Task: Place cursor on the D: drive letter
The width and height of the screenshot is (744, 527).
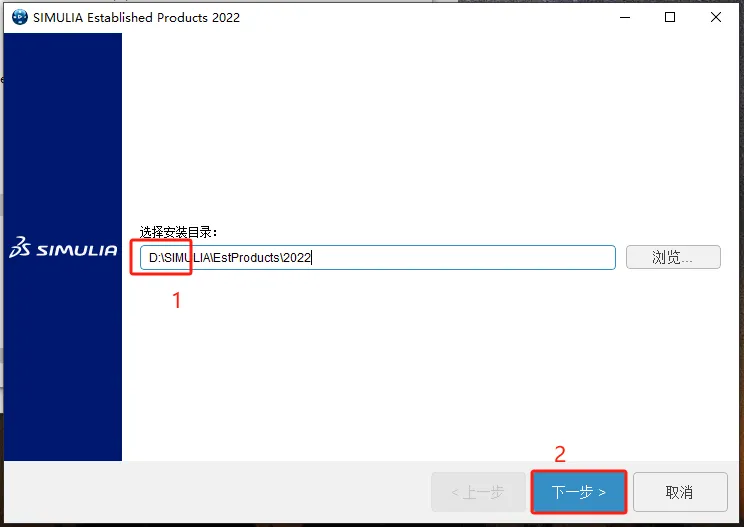Action: pos(154,258)
